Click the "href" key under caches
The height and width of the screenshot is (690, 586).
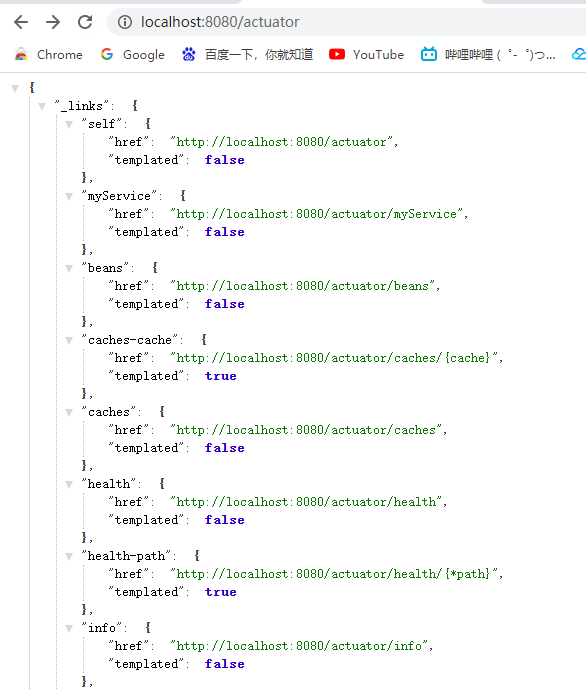coord(128,429)
